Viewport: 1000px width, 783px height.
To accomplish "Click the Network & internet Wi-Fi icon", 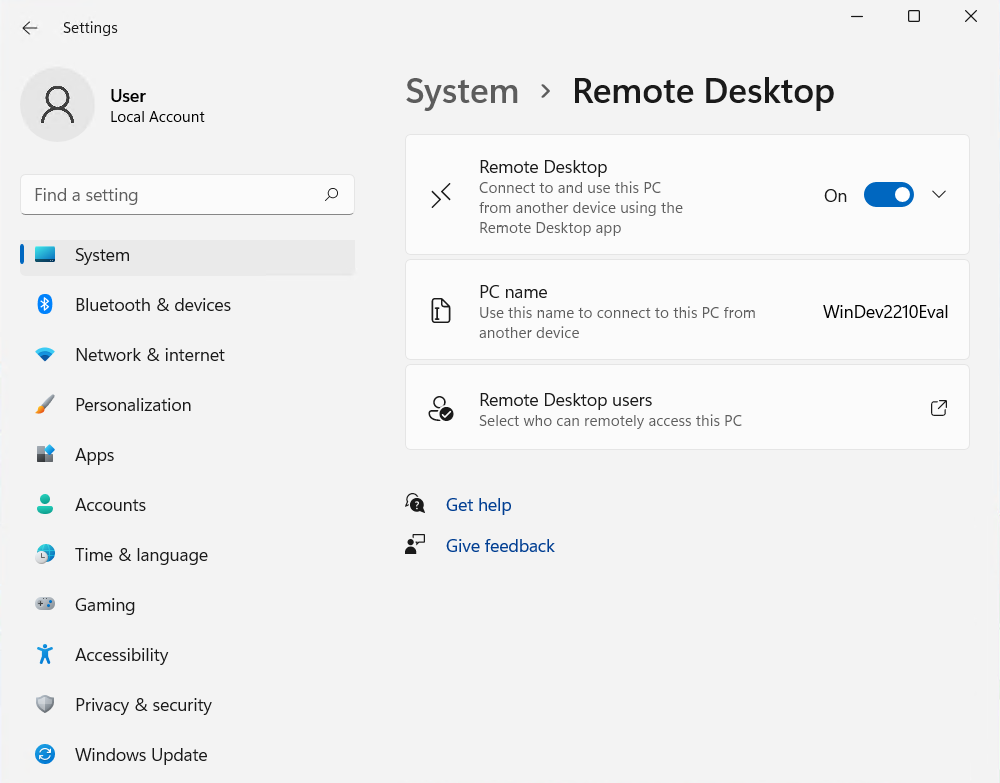I will [45, 355].
